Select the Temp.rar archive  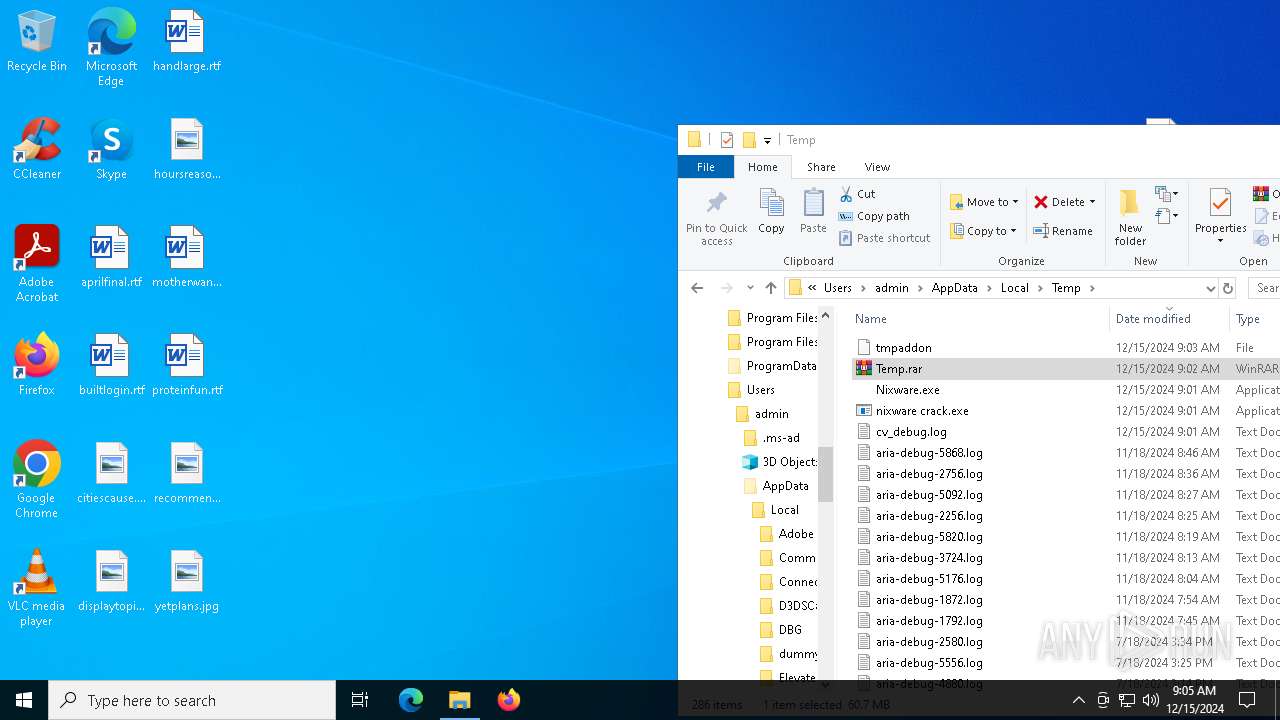tap(898, 368)
